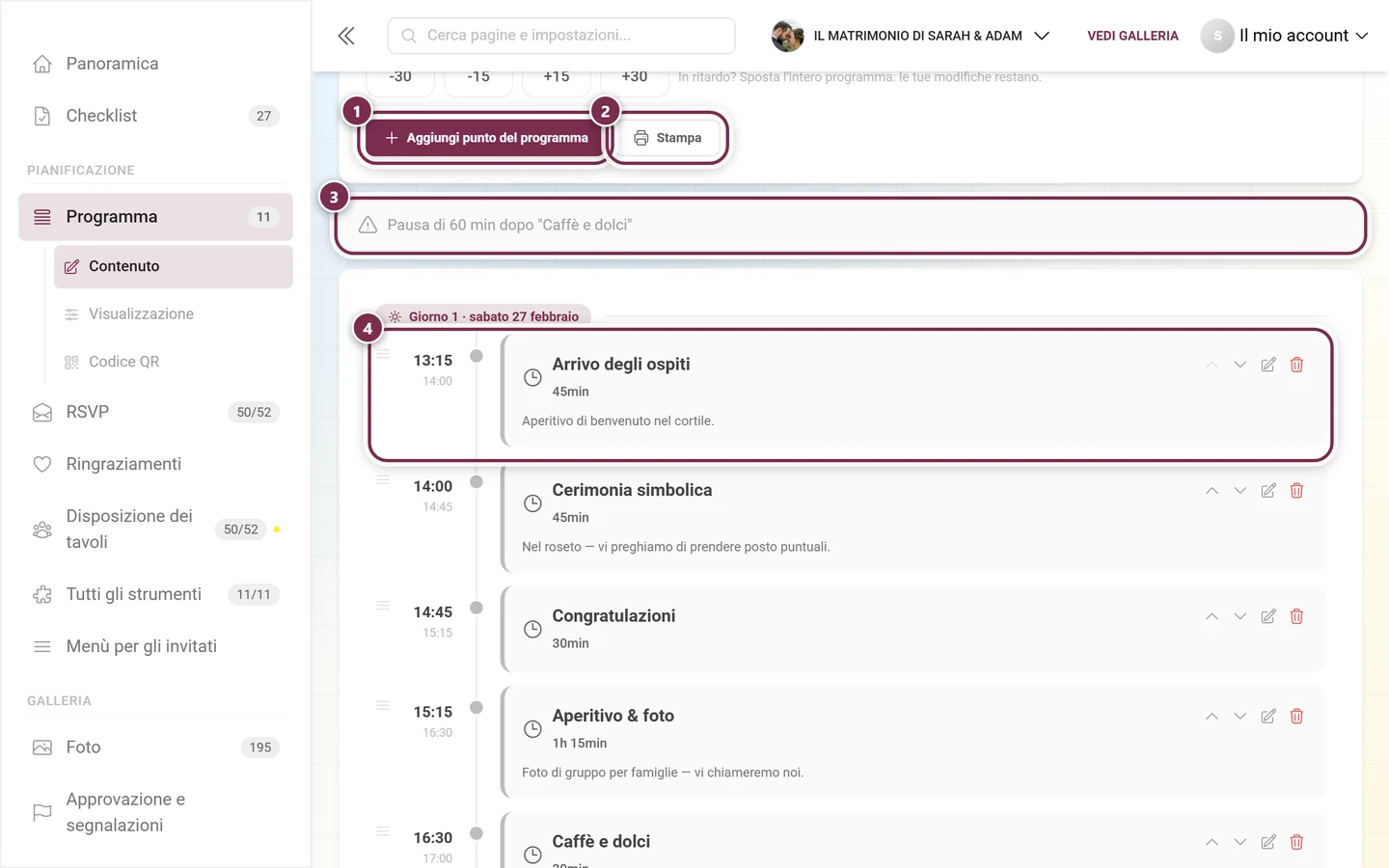1389x868 pixels.
Task: Move Caffè e dolci up
Action: tap(1212, 842)
